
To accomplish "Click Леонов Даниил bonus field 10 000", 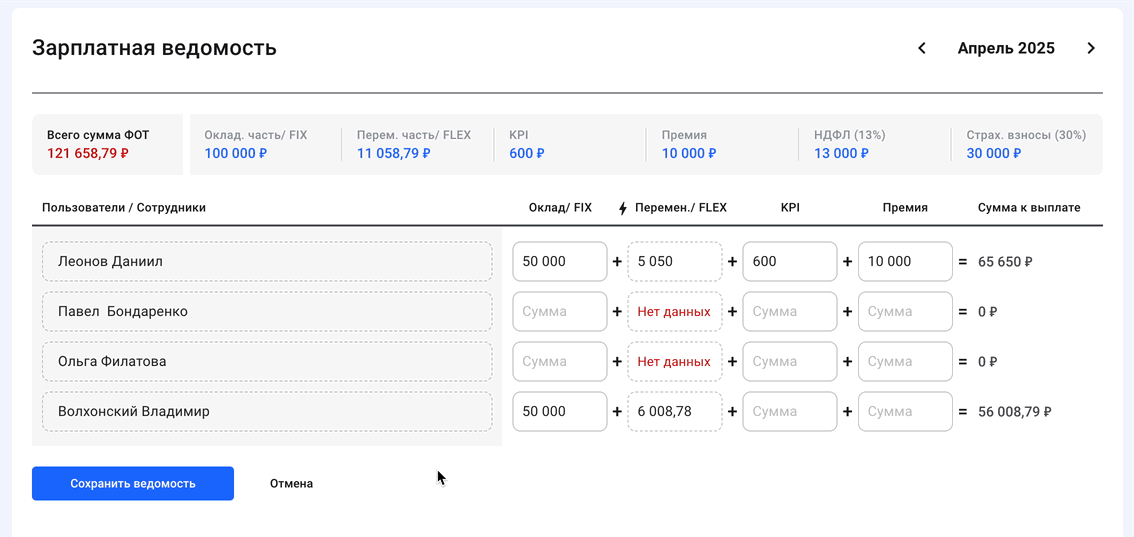I will tap(904, 261).
